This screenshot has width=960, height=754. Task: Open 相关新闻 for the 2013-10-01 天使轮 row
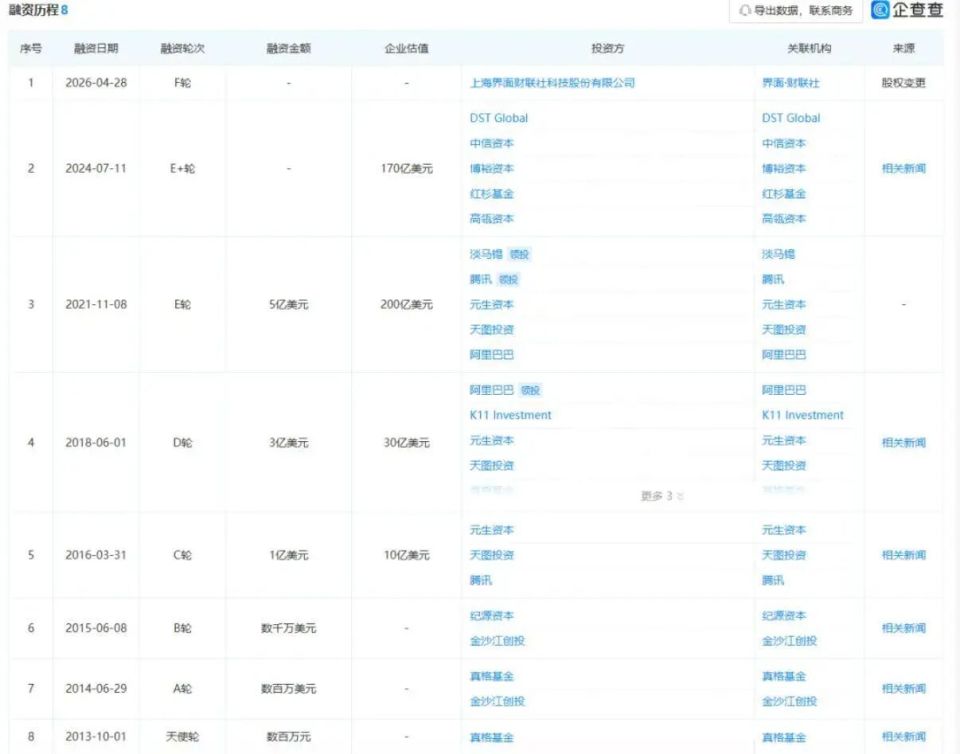tap(904, 736)
